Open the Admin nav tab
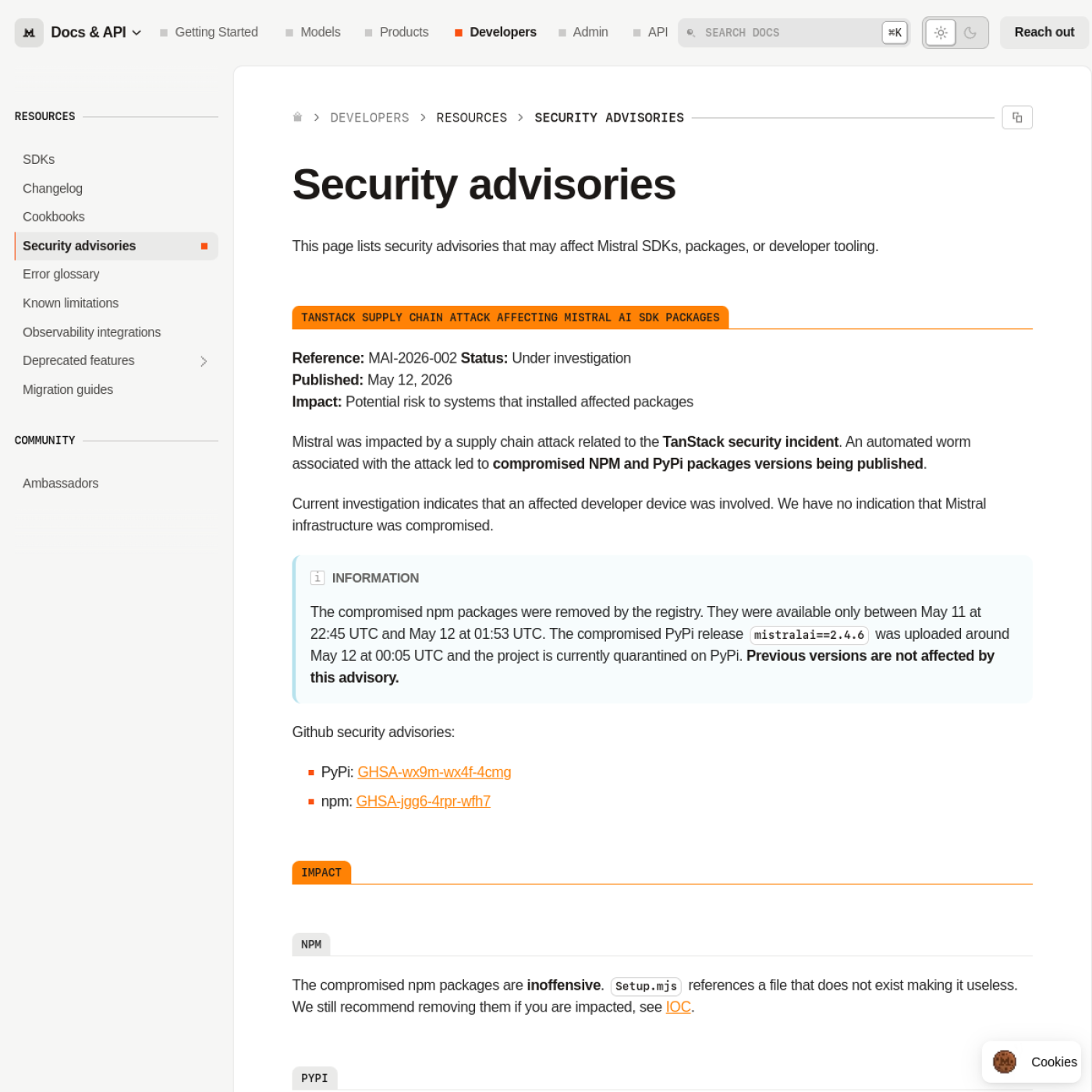This screenshot has width=1092, height=1092. [x=583, y=32]
